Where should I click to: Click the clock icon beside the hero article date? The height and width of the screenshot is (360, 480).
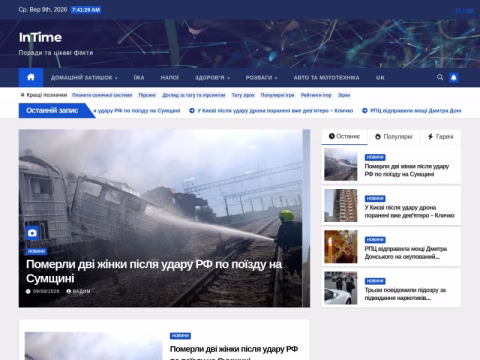(28, 291)
